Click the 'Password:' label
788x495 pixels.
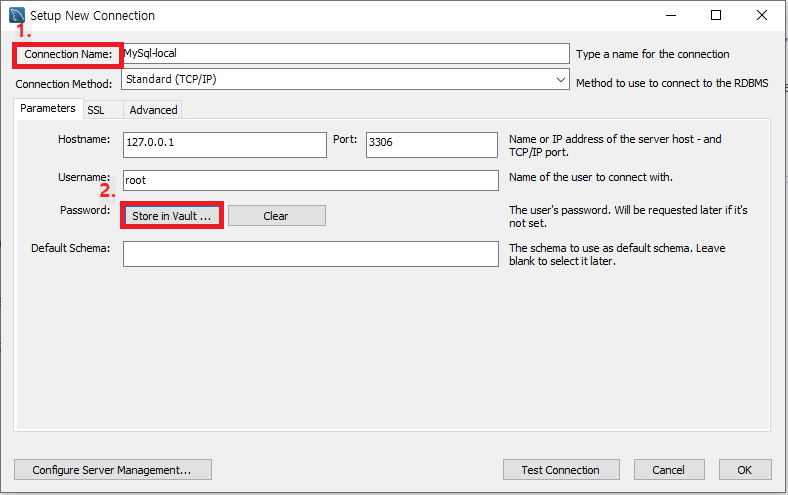click(x=85, y=210)
